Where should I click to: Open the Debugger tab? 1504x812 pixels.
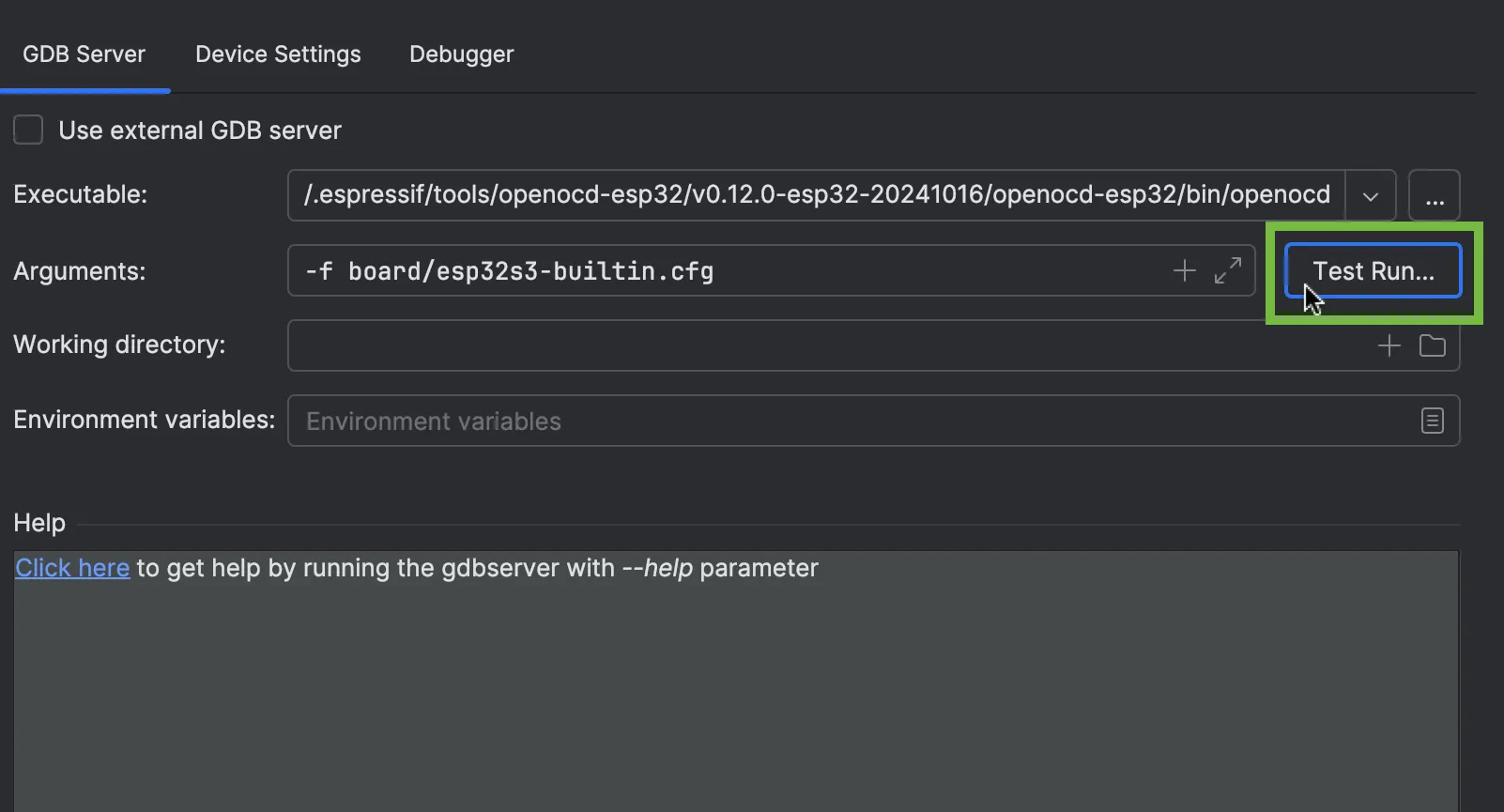(461, 54)
